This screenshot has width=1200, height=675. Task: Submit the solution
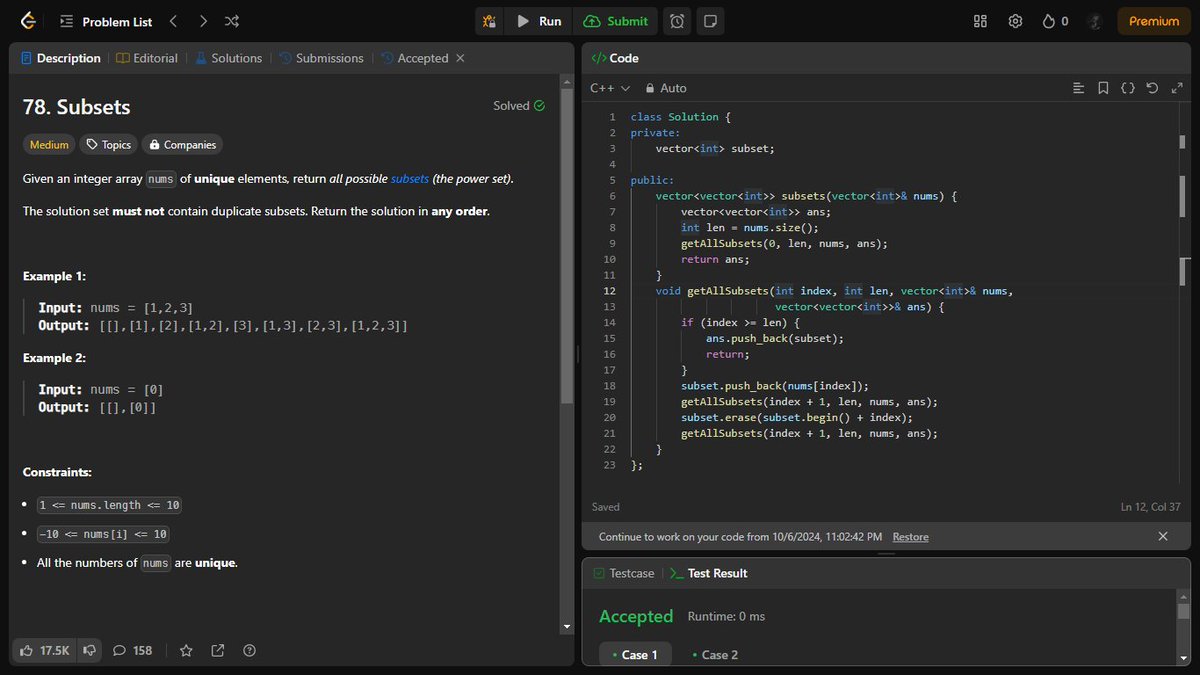(x=616, y=21)
